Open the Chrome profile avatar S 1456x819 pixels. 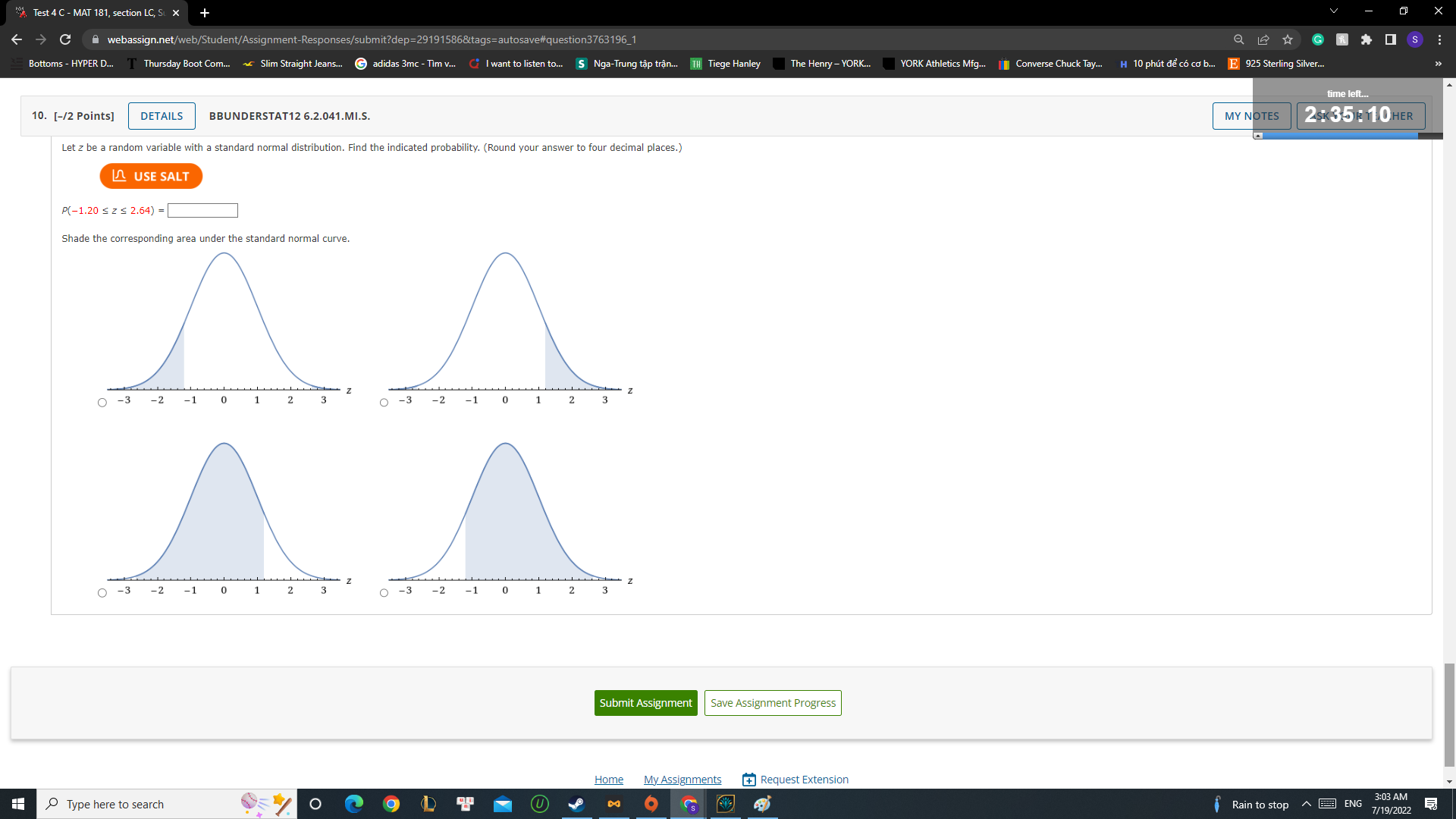1415,39
